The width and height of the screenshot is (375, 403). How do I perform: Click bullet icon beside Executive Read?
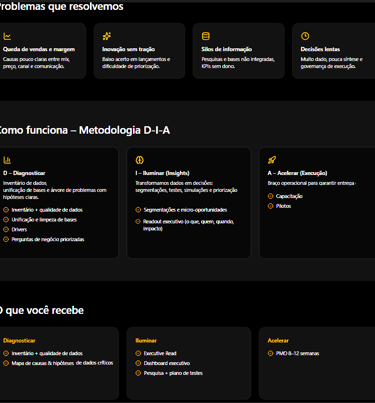138,353
